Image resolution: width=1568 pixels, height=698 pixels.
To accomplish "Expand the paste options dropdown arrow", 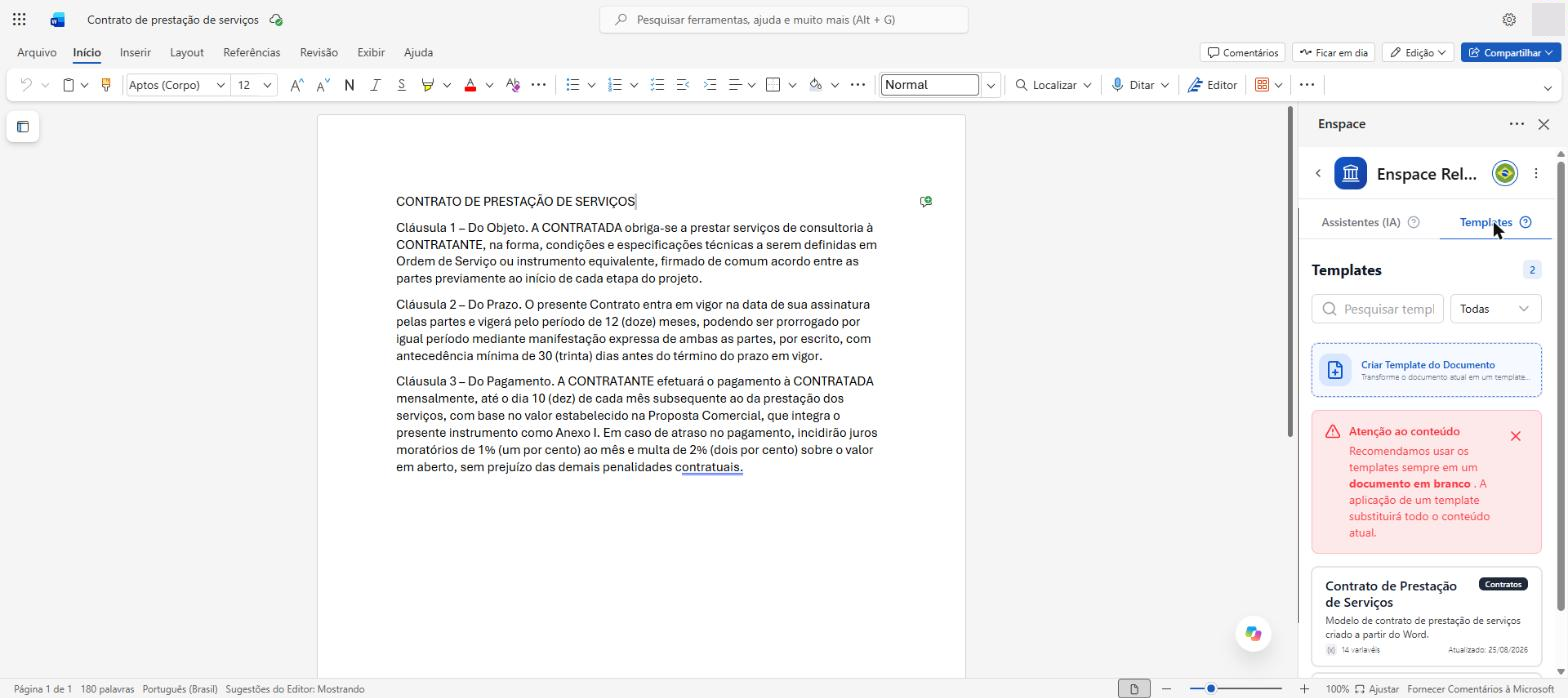I will (84, 85).
